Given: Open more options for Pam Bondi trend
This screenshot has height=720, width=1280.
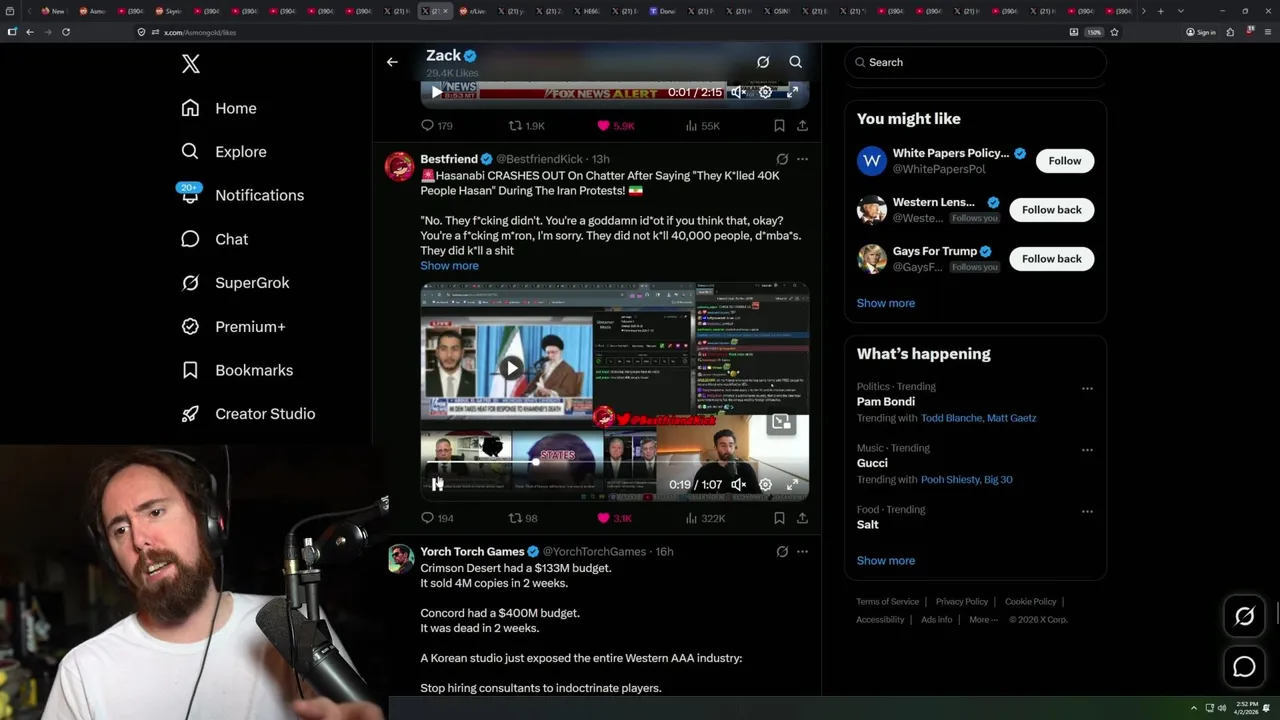Looking at the screenshot, I should [x=1087, y=388].
